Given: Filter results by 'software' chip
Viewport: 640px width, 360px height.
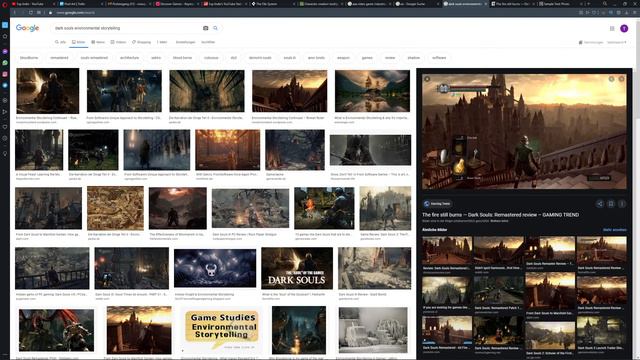Looking at the screenshot, I should (x=439, y=58).
